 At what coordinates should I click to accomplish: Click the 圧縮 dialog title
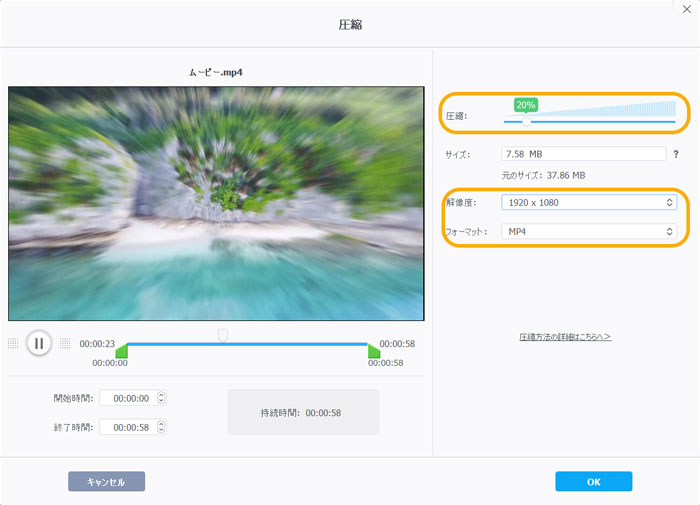tap(350, 25)
